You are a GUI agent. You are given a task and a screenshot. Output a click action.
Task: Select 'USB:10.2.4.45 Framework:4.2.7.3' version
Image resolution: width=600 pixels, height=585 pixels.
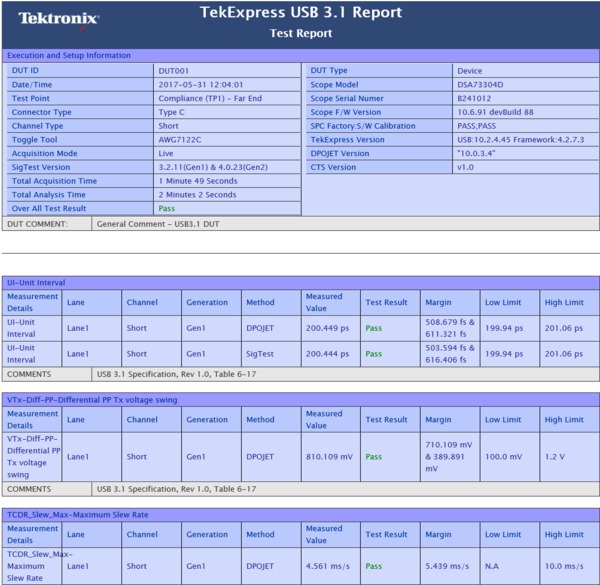click(520, 140)
